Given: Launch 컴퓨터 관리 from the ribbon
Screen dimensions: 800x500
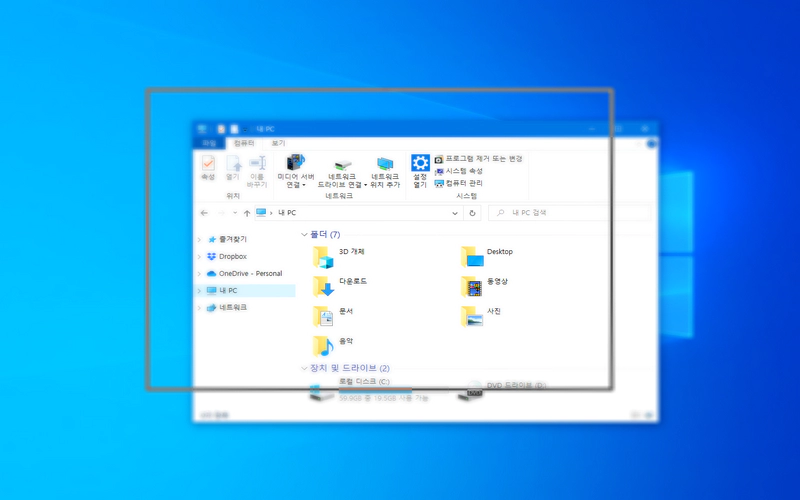Looking at the screenshot, I should (x=459, y=183).
